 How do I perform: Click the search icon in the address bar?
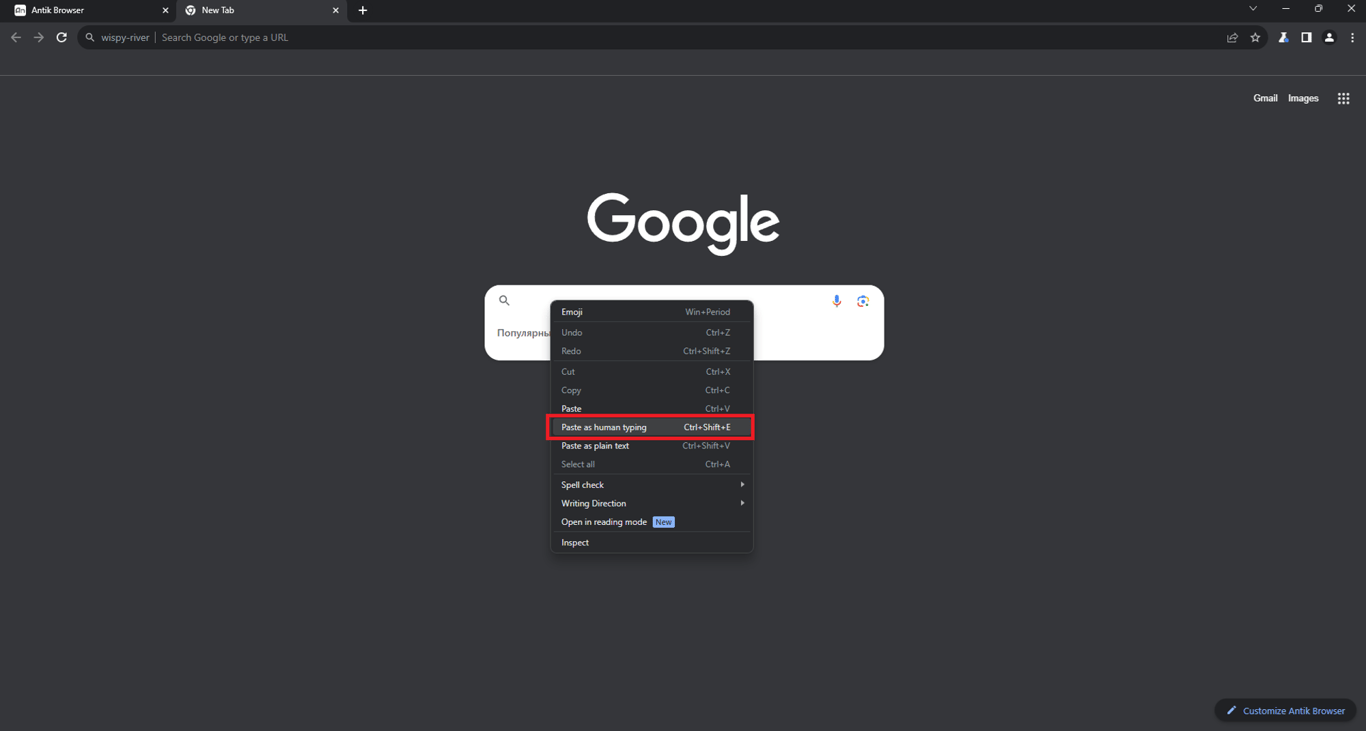(90, 38)
